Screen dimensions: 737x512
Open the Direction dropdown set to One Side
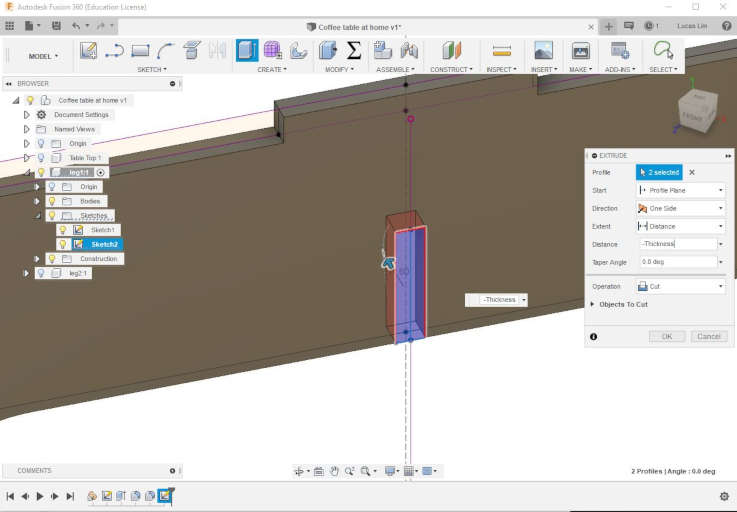pyautogui.click(x=680, y=208)
